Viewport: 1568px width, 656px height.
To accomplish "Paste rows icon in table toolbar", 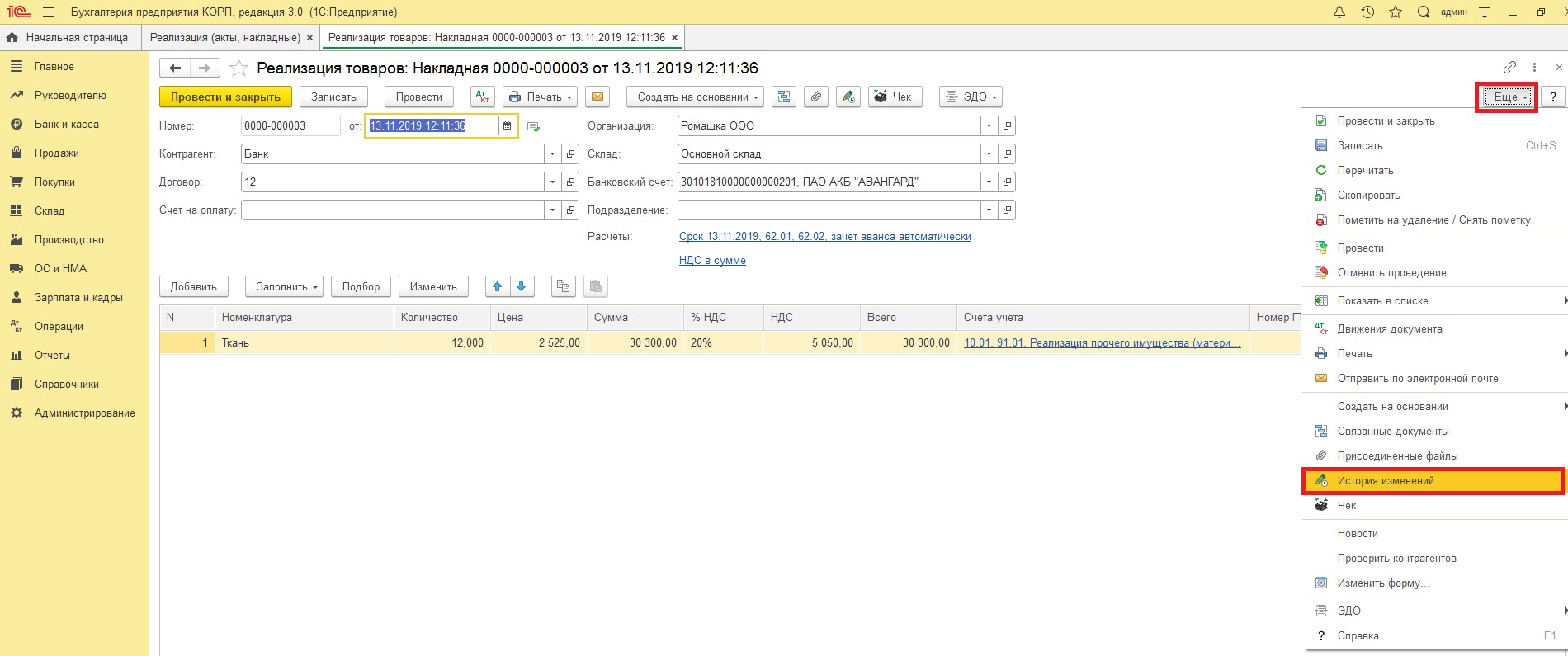I will (x=596, y=286).
